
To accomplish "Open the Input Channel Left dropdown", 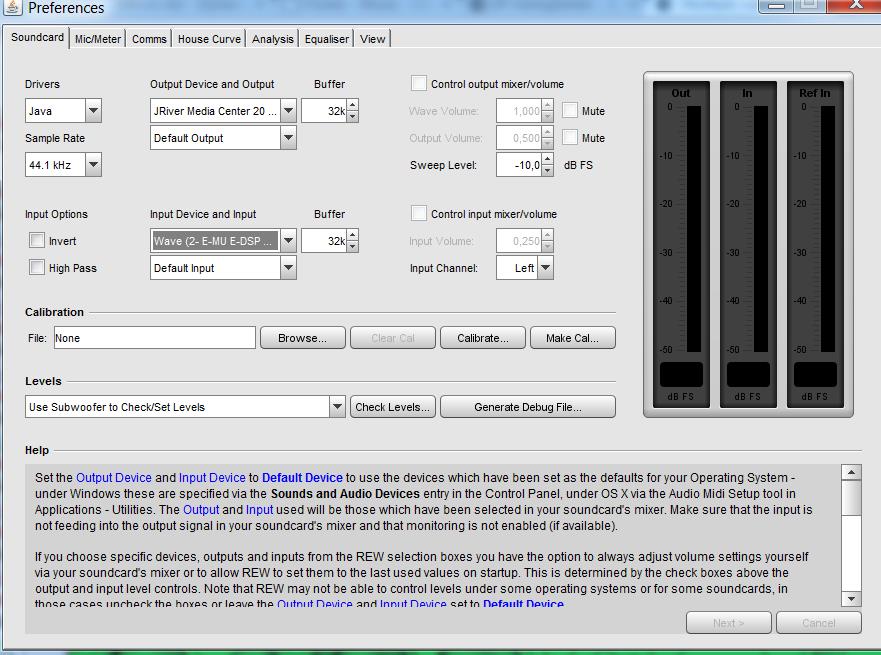I will [x=545, y=268].
